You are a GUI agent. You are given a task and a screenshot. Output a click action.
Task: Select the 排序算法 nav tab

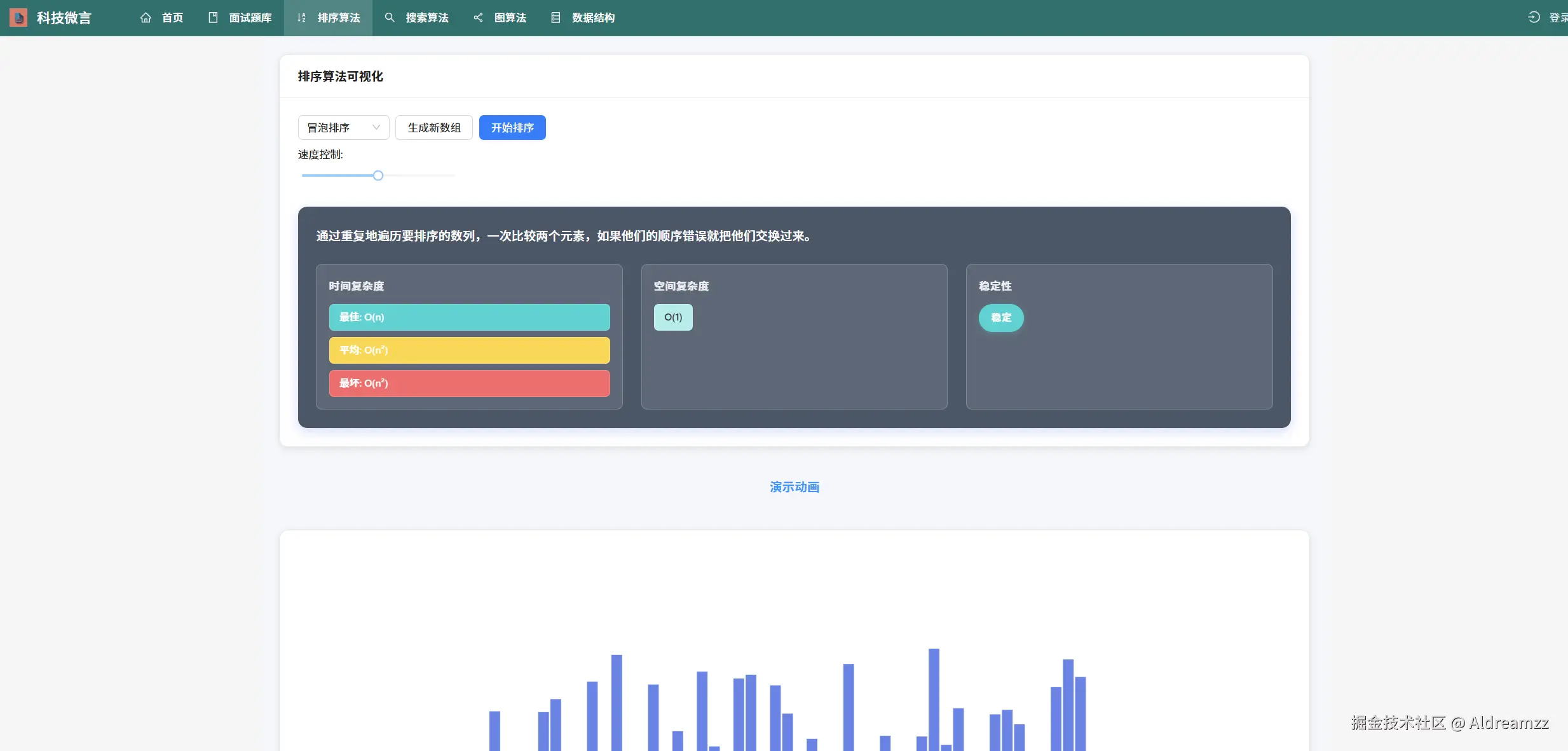click(x=328, y=18)
